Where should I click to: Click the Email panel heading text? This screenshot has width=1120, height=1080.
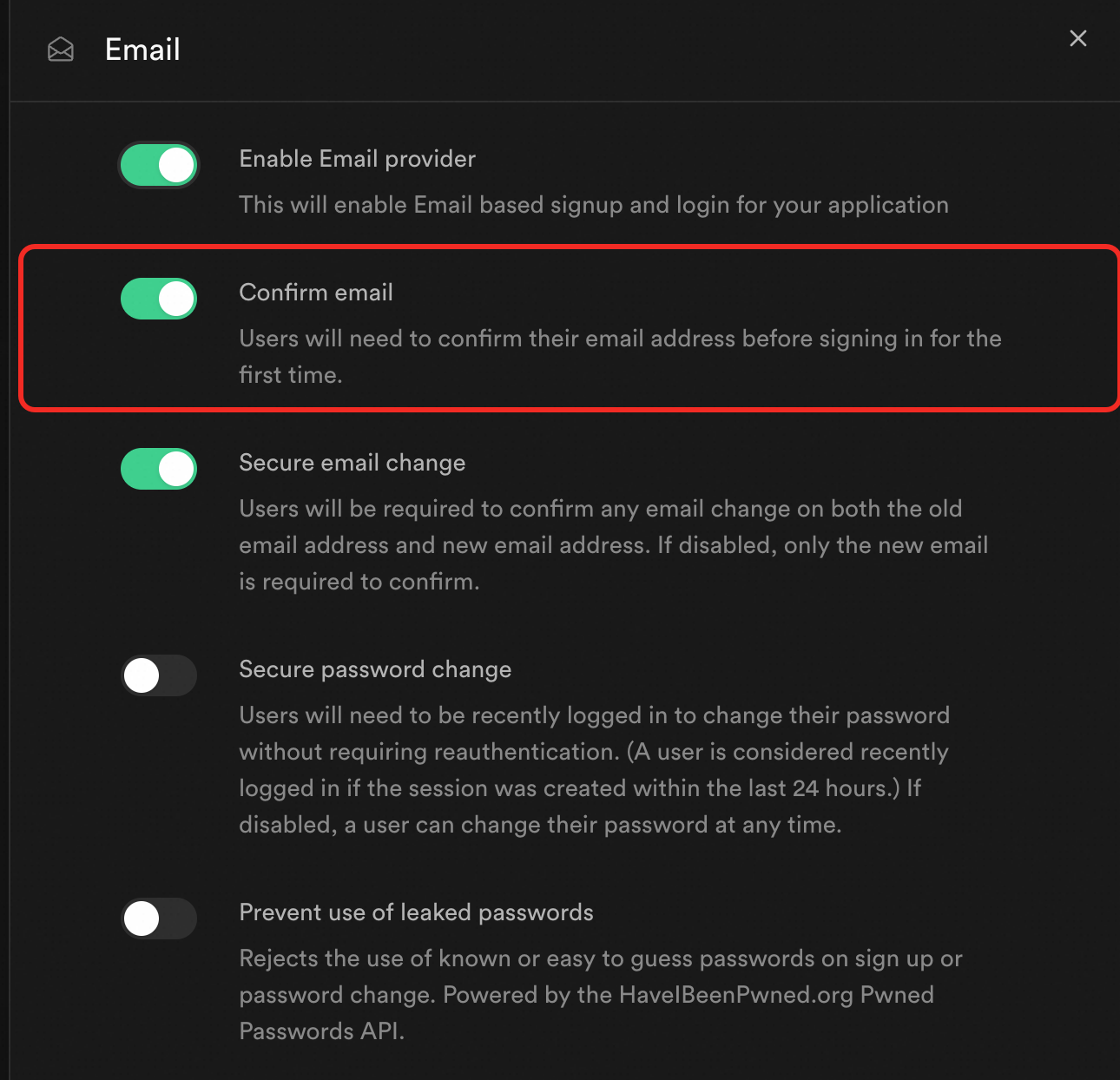(142, 49)
